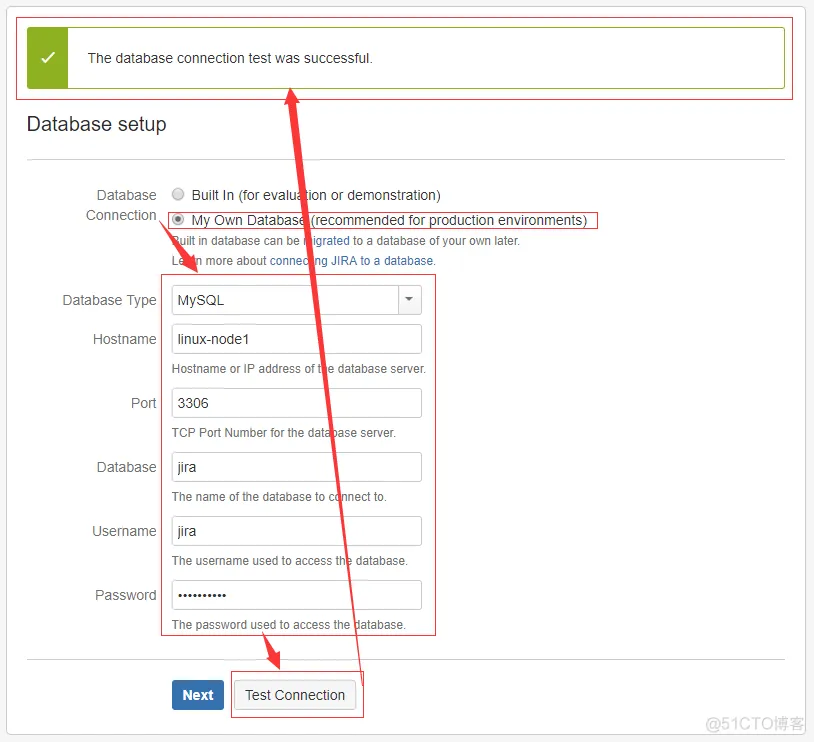Click the Database name input field
The height and width of the screenshot is (742, 814).
[296, 467]
